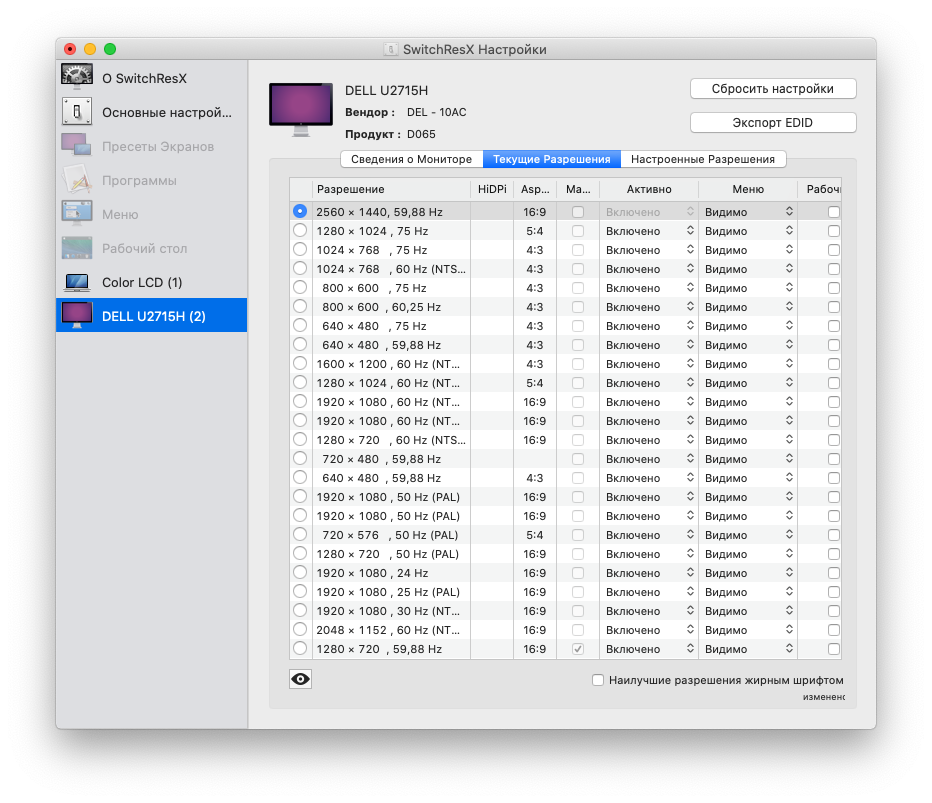Tick the Рабочий checkbox for 2560 × 1440 row

click(x=834, y=212)
